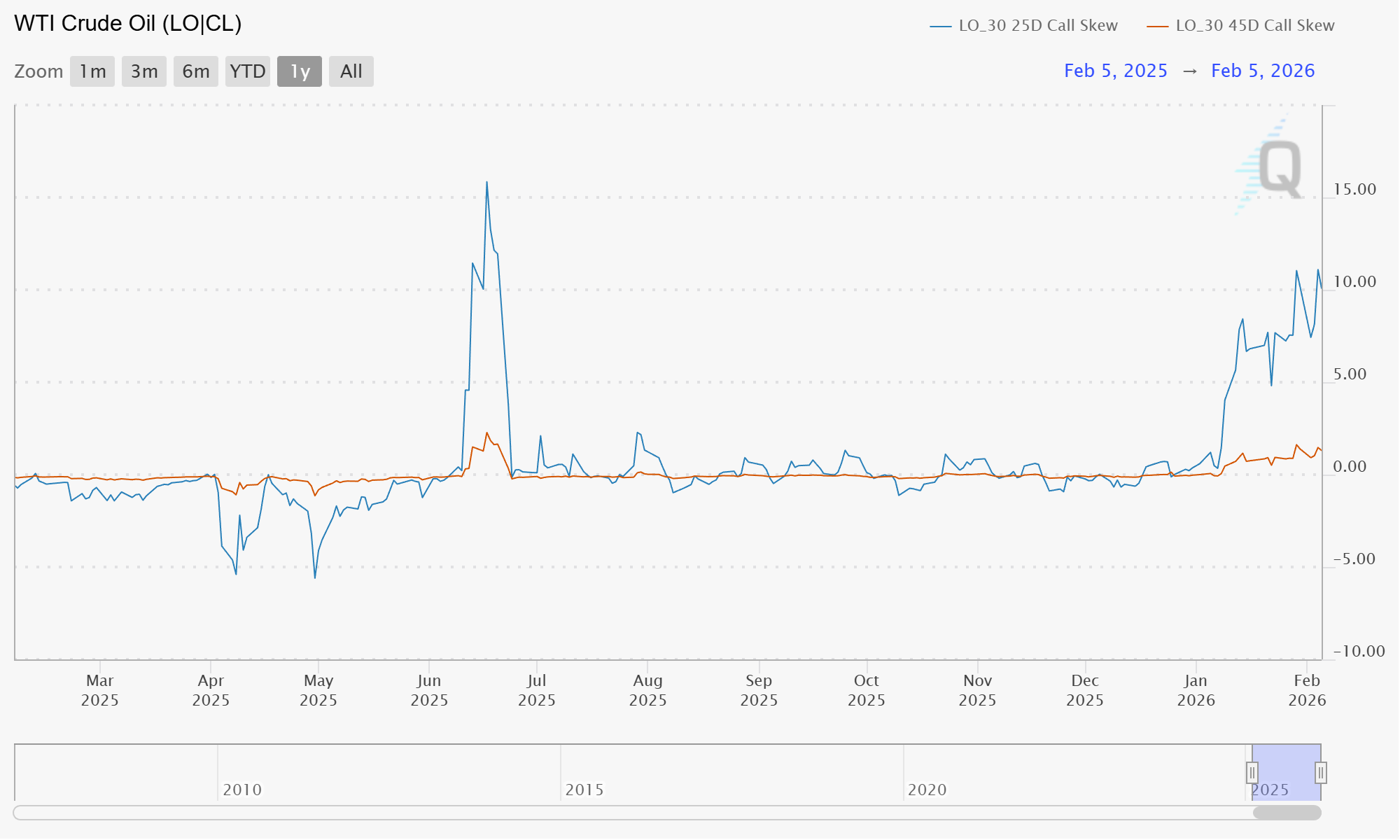Show All data range
The height and width of the screenshot is (840, 1400).
[x=351, y=71]
